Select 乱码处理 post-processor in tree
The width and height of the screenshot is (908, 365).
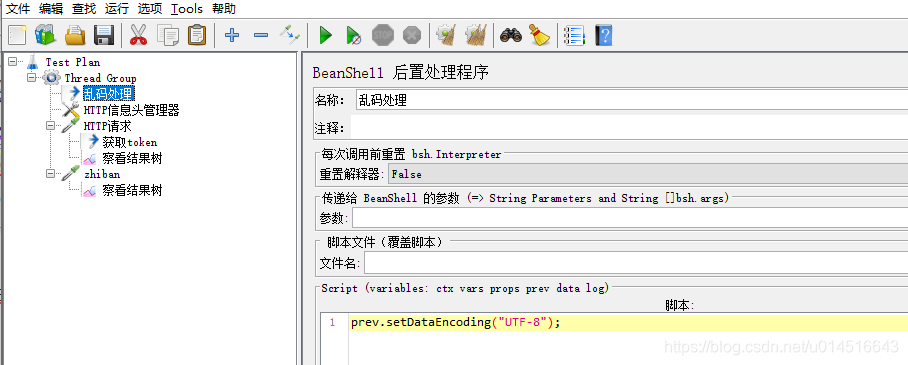coord(108,94)
